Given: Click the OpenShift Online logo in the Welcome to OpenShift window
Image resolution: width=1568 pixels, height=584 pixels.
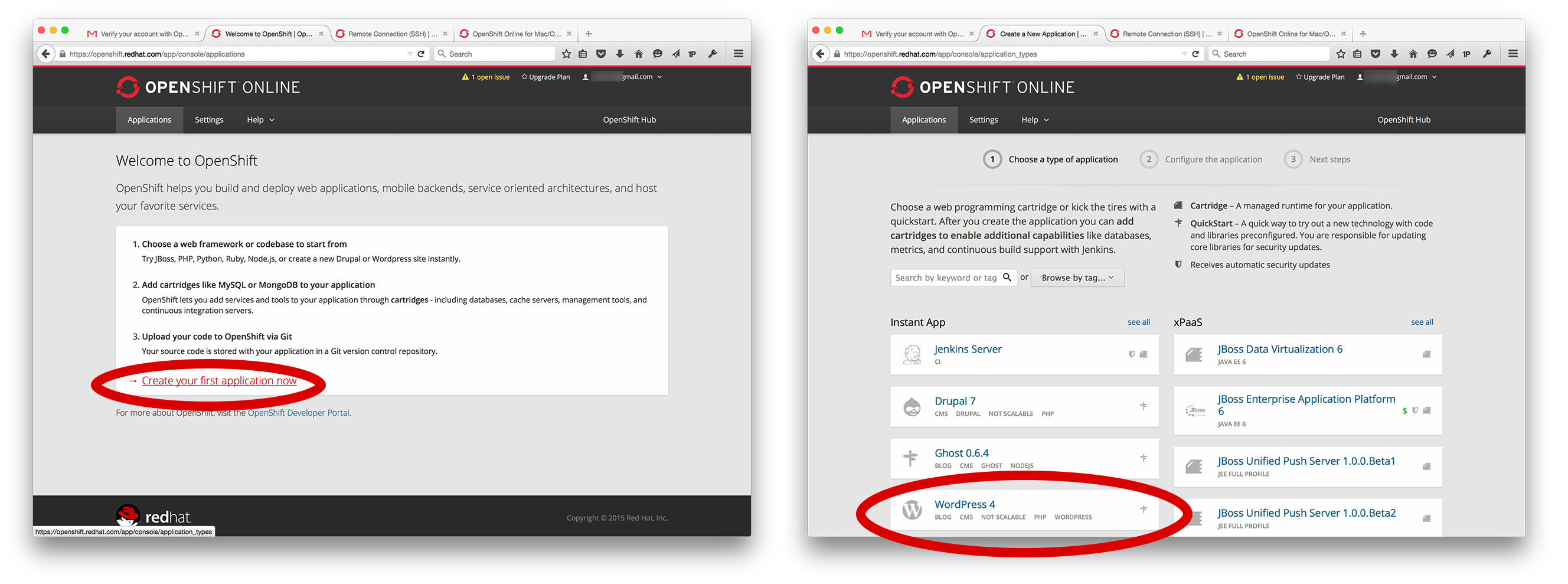Looking at the screenshot, I should 208,87.
